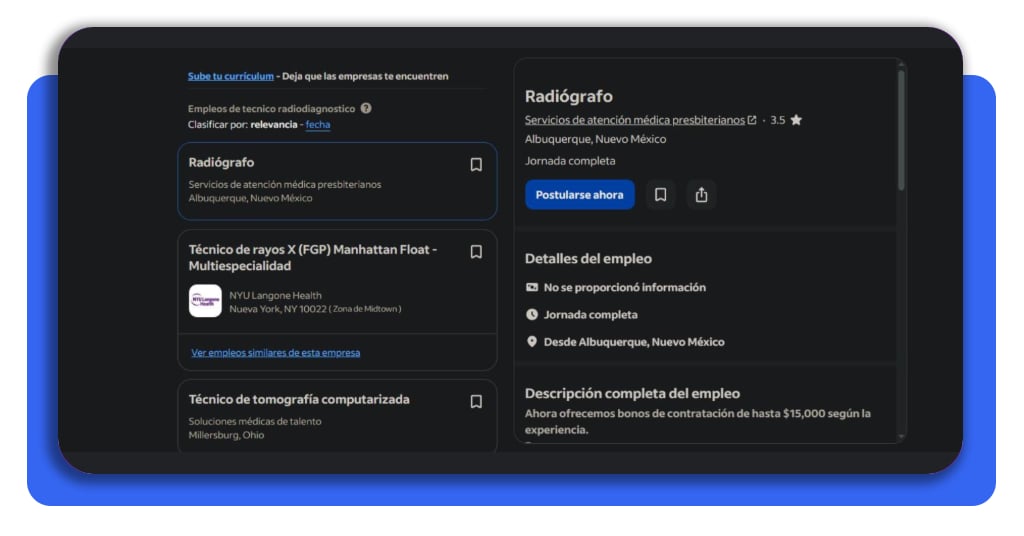Click the save icon beside Postularse ahora
The width and height of the screenshot is (1024, 536).
click(660, 195)
